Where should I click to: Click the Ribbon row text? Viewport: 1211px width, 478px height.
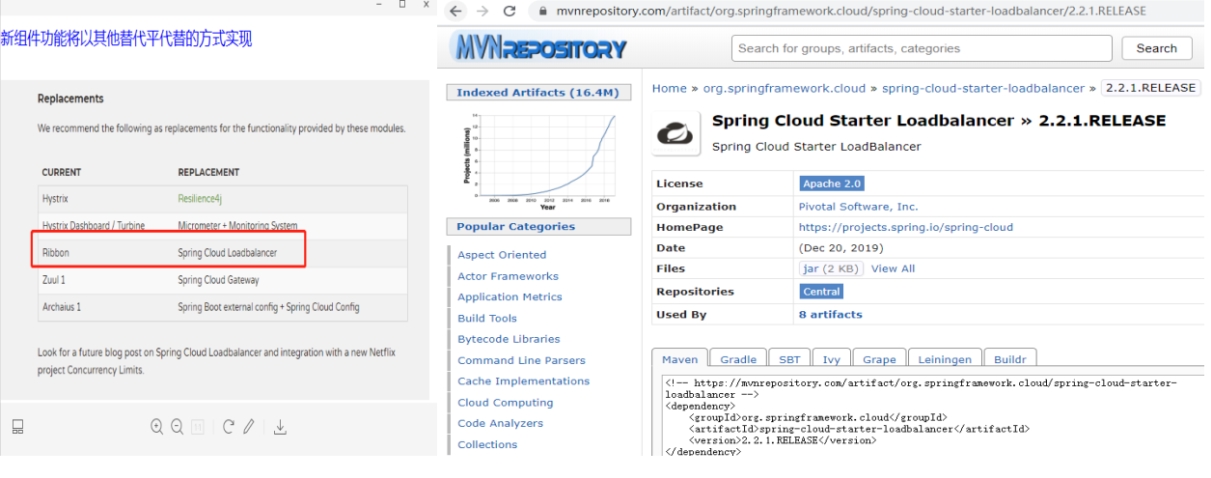55,253
